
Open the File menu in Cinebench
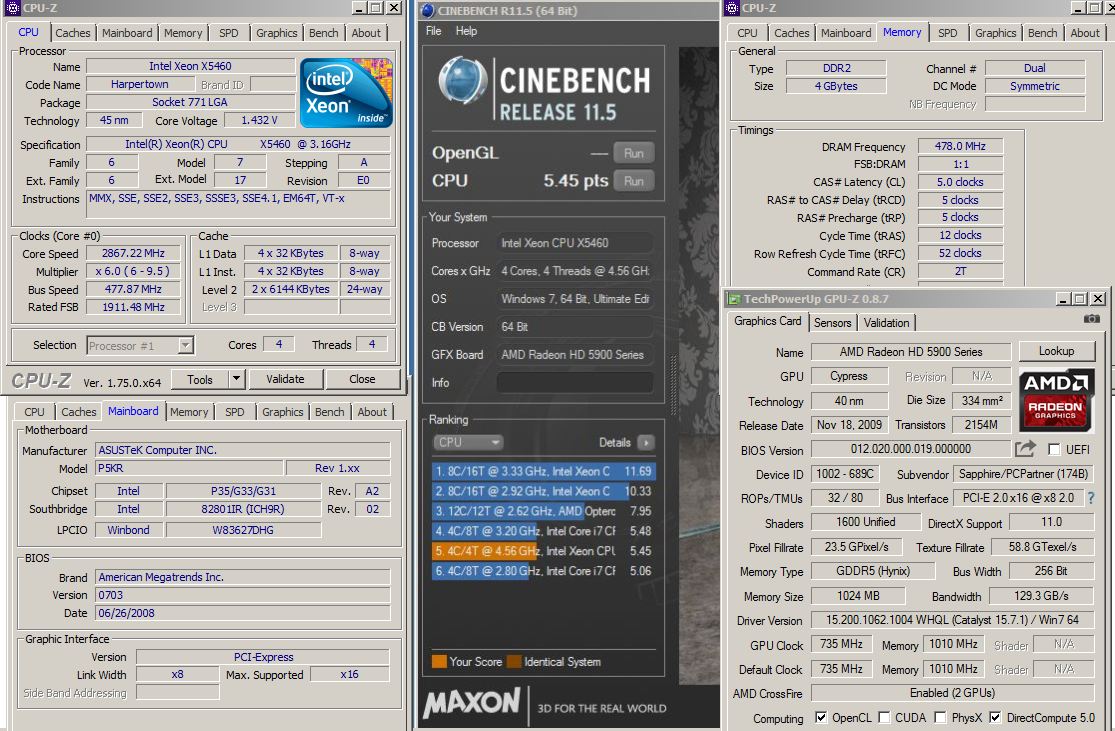tap(433, 31)
